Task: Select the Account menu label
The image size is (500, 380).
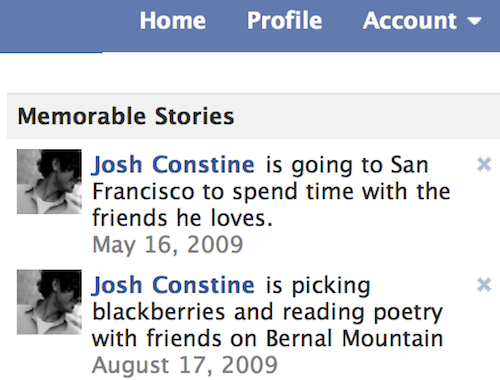Action: [410, 21]
